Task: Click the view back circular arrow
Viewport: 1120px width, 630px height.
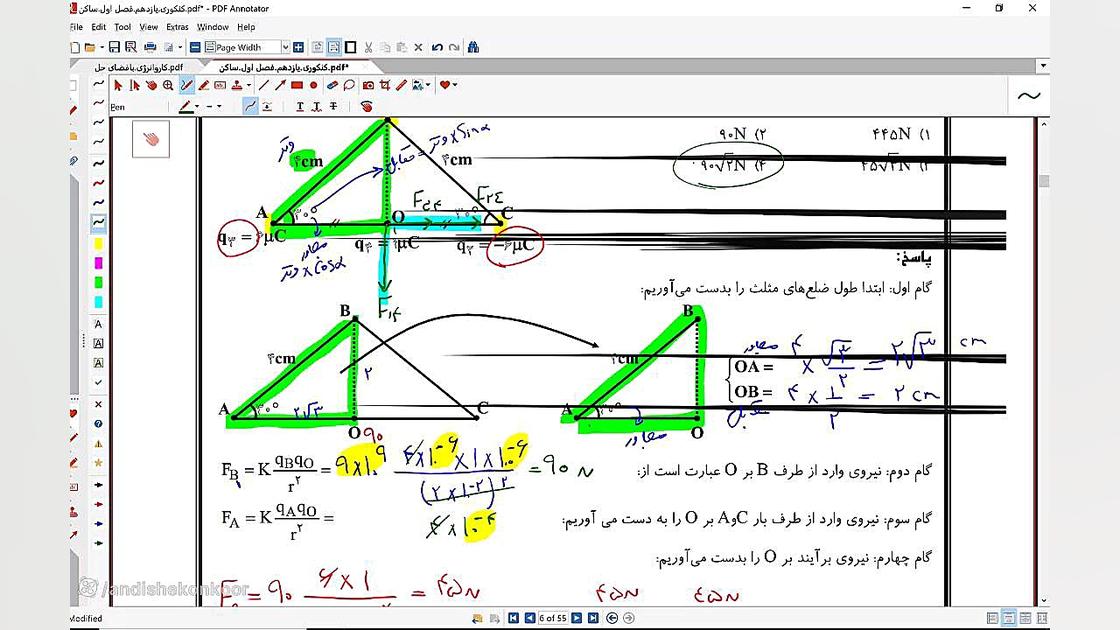Action: 612,618
